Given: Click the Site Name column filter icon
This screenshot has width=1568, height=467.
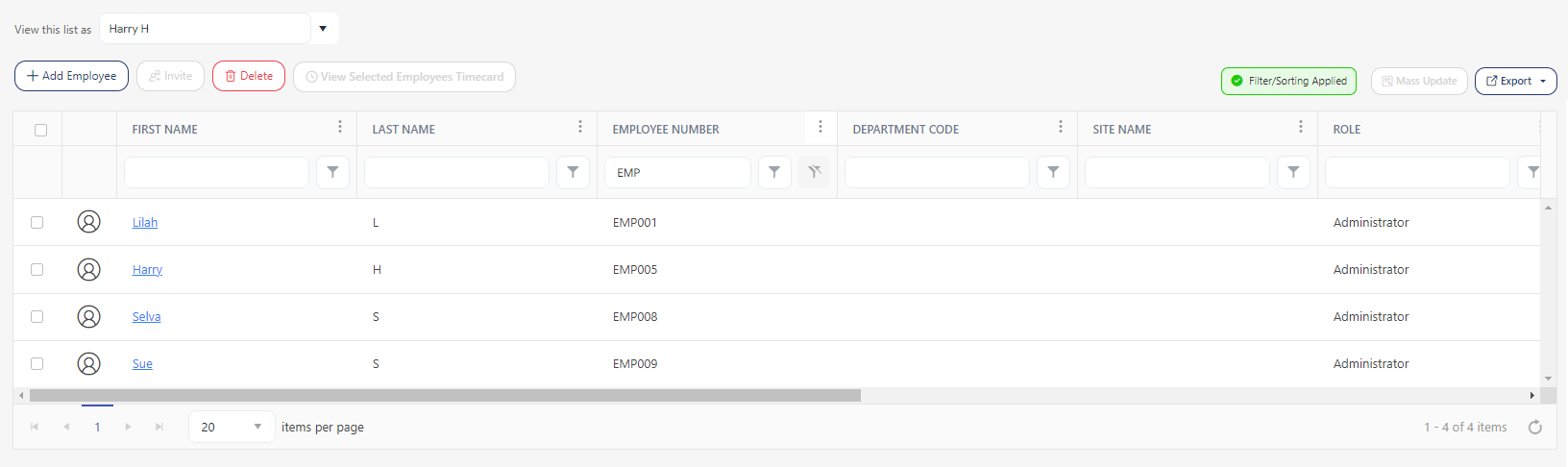Looking at the screenshot, I should (1293, 172).
